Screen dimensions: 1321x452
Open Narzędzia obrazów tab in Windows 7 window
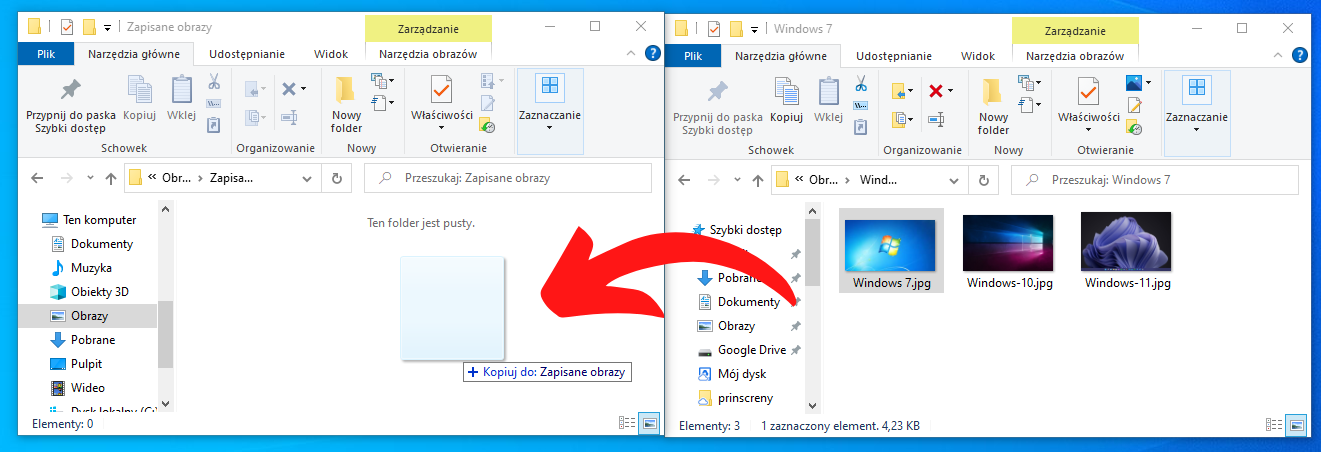pyautogui.click(x=1075, y=56)
